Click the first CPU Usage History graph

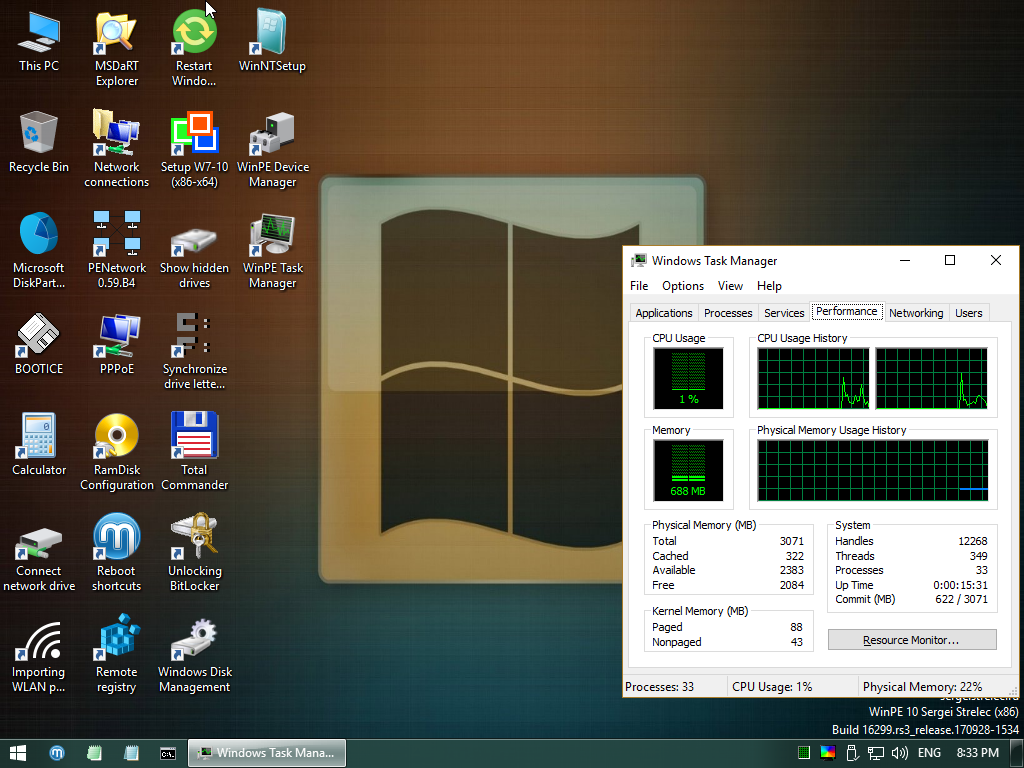[x=813, y=378]
